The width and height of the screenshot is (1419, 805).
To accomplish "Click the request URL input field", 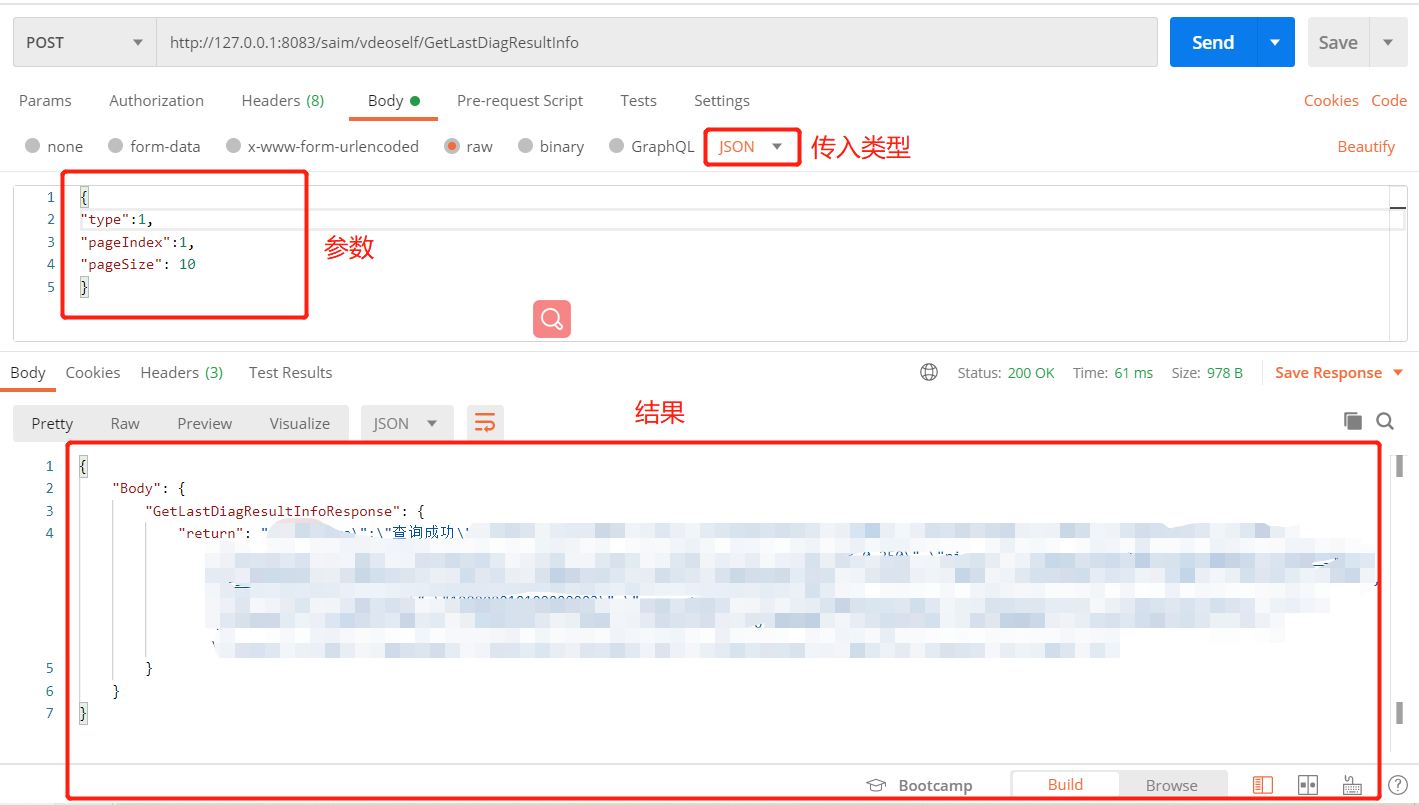I will tap(657, 42).
